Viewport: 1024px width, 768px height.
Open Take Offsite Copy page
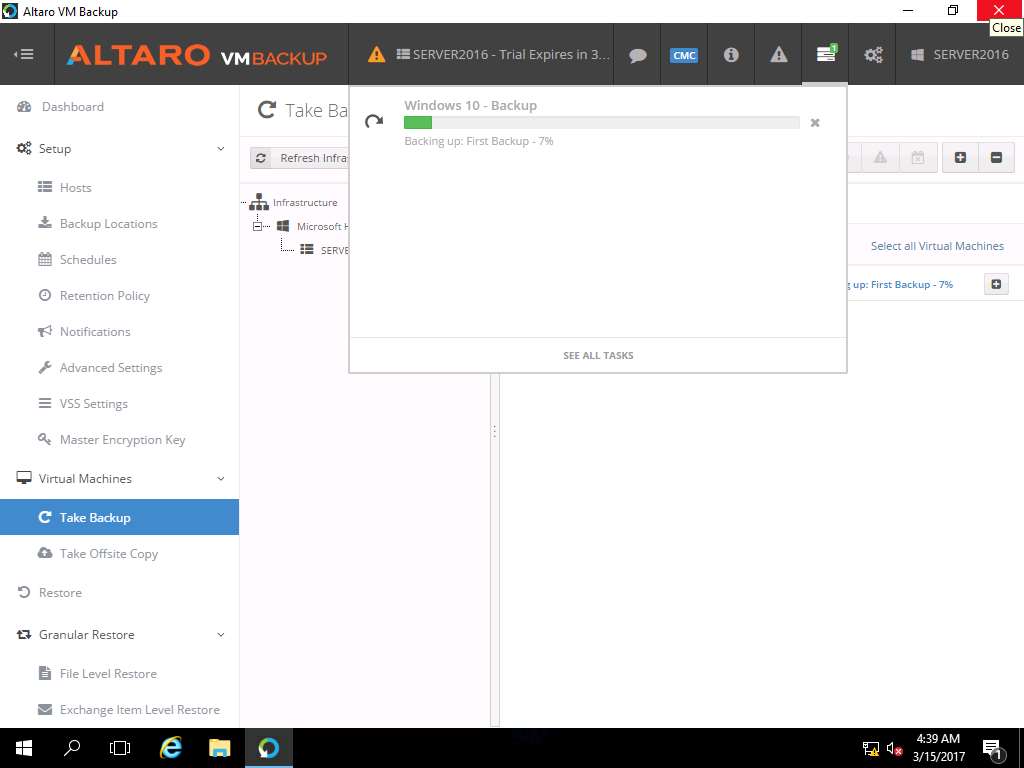coord(108,554)
